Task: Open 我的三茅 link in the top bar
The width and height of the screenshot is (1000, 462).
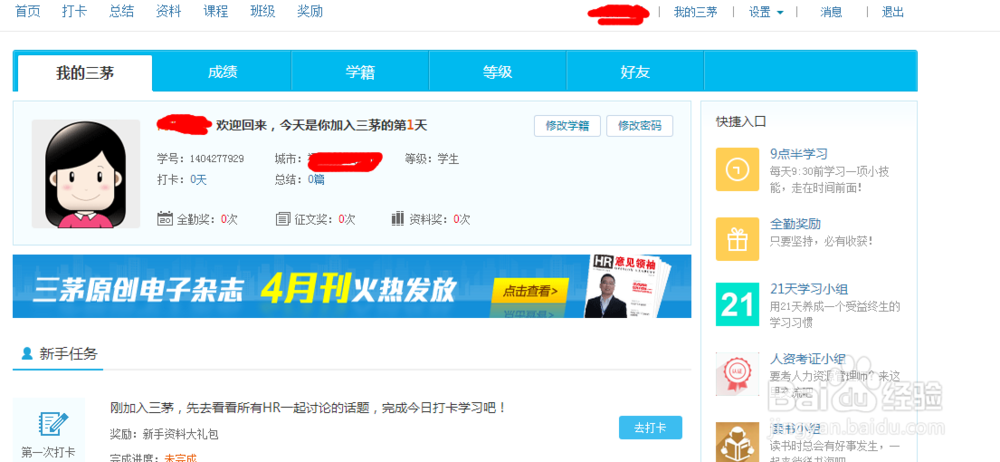Action: (x=695, y=12)
